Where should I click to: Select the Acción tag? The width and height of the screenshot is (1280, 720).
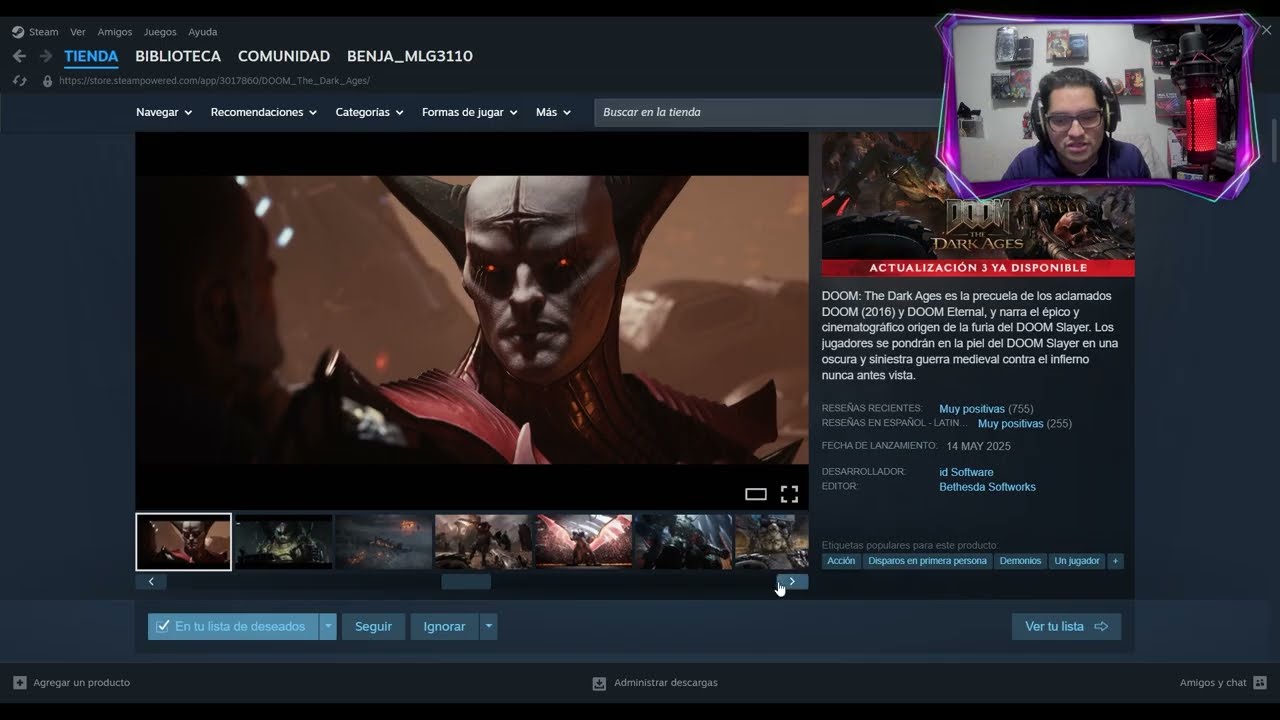coord(841,561)
